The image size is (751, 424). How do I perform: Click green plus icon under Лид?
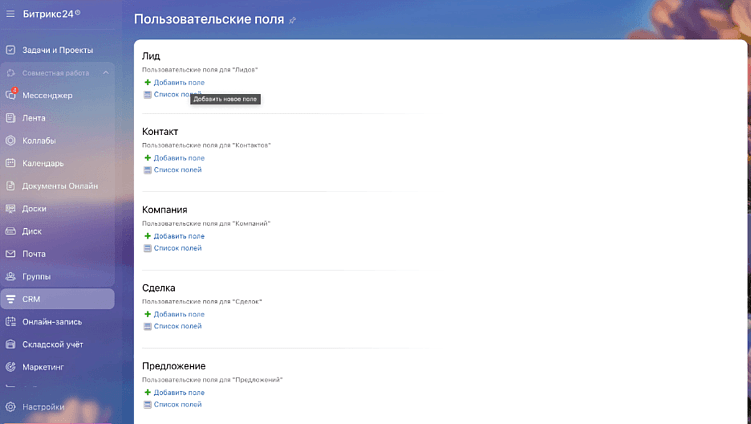(x=148, y=82)
